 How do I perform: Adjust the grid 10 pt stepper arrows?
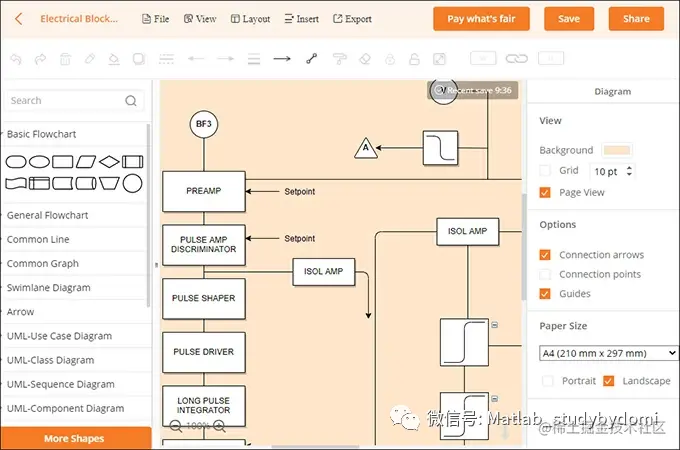point(629,171)
